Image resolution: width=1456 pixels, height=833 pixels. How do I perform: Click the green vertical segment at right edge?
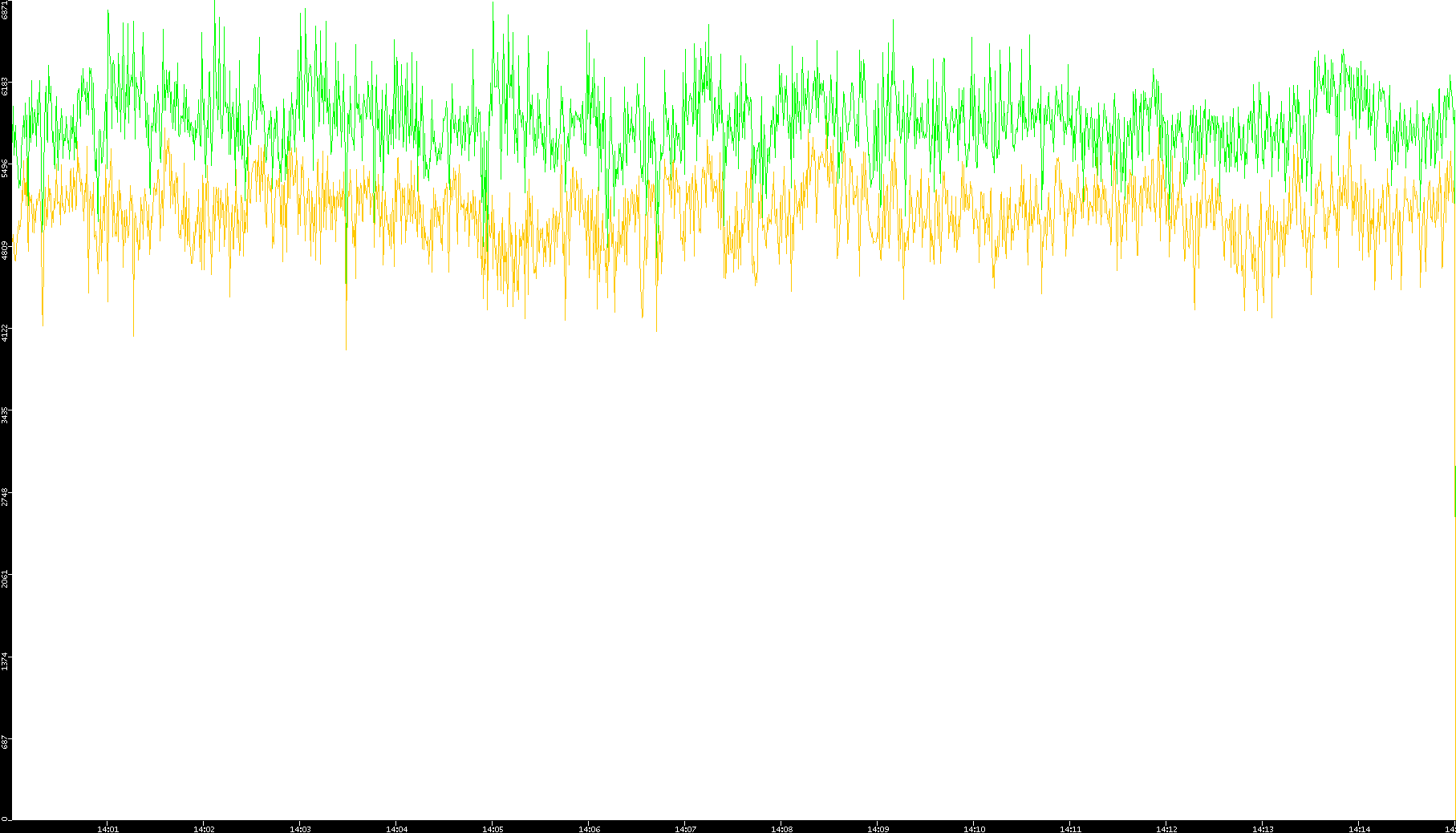[x=1454, y=491]
